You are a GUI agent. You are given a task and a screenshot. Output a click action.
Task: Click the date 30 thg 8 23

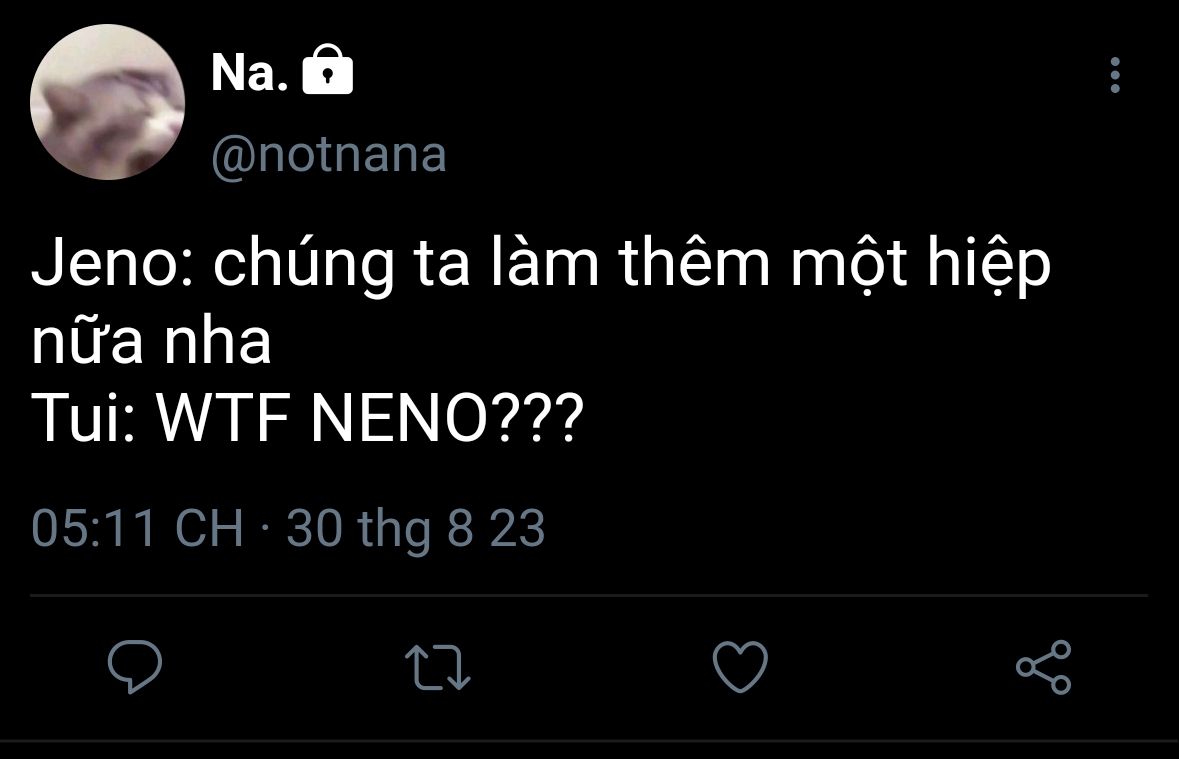[x=416, y=528]
